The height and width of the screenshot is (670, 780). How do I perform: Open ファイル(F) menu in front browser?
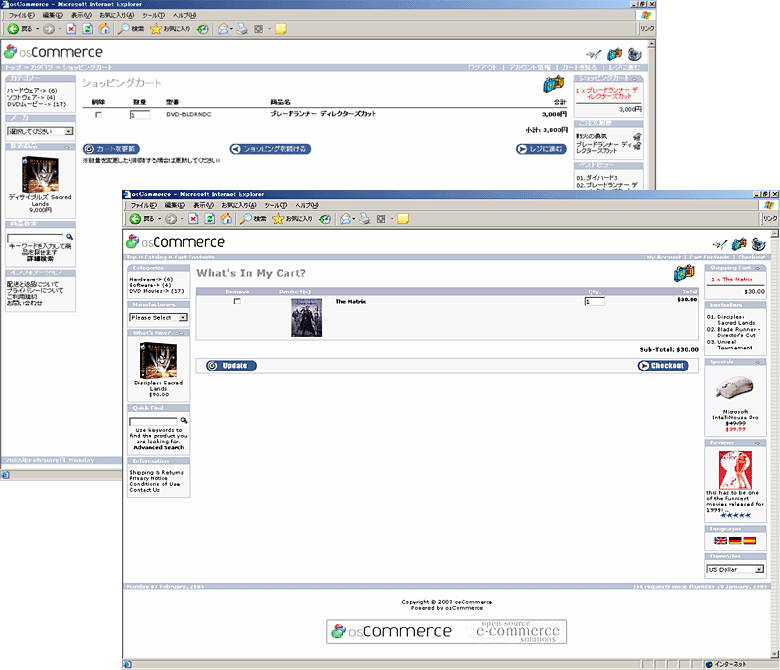143,205
